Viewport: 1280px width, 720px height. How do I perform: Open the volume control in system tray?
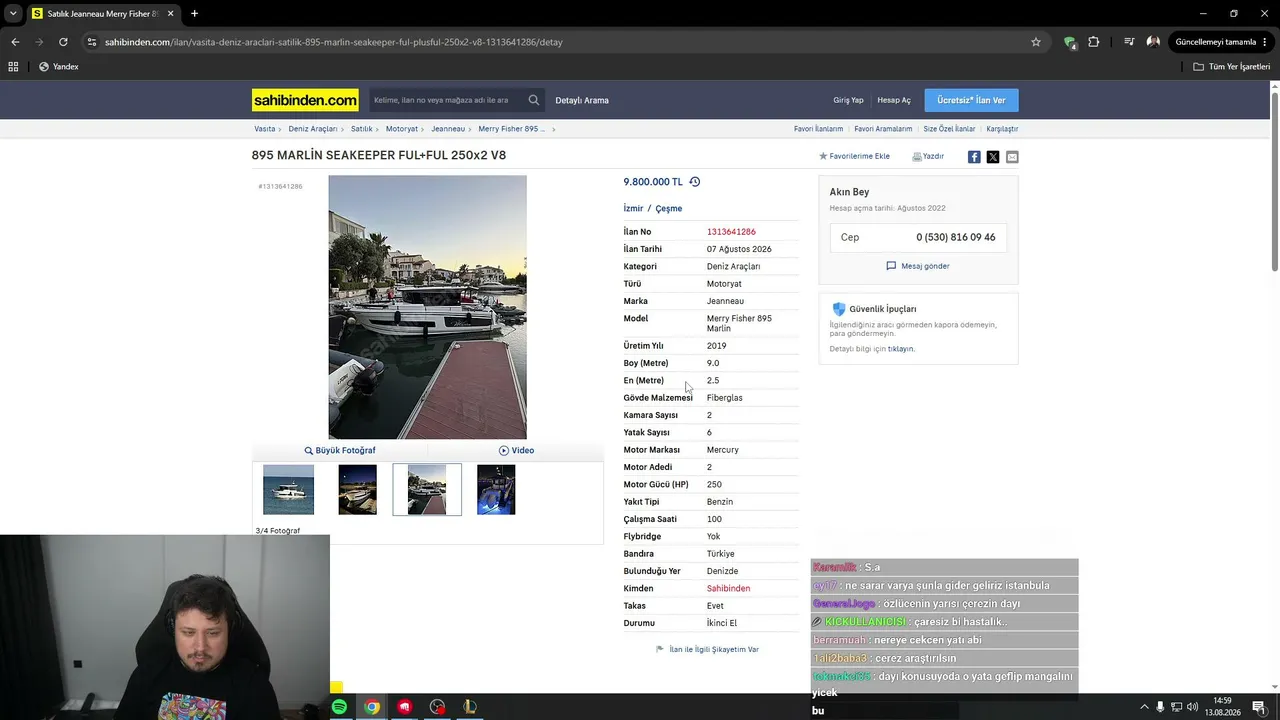(1192, 707)
